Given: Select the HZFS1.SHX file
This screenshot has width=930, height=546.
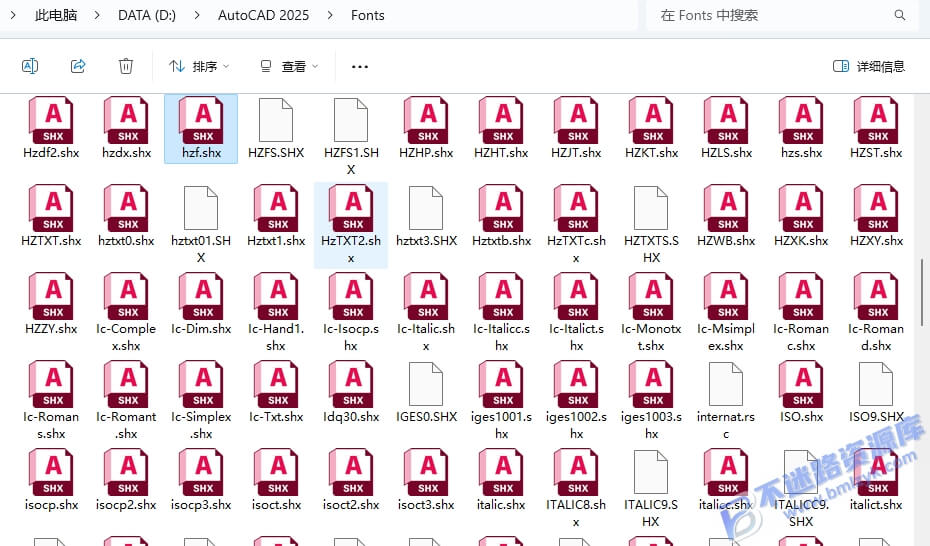Looking at the screenshot, I should click(x=351, y=137).
